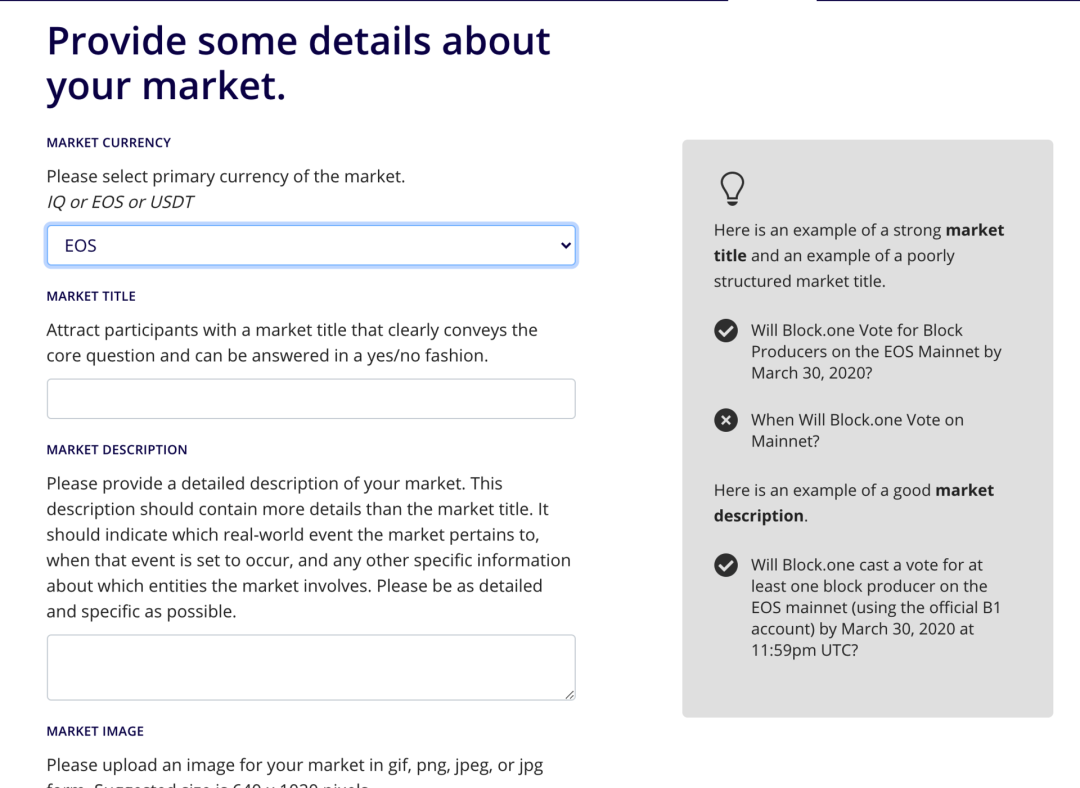Image resolution: width=1080 pixels, height=788 pixels.
Task: Click the MARKET CURRENCY label
Action: (109, 143)
